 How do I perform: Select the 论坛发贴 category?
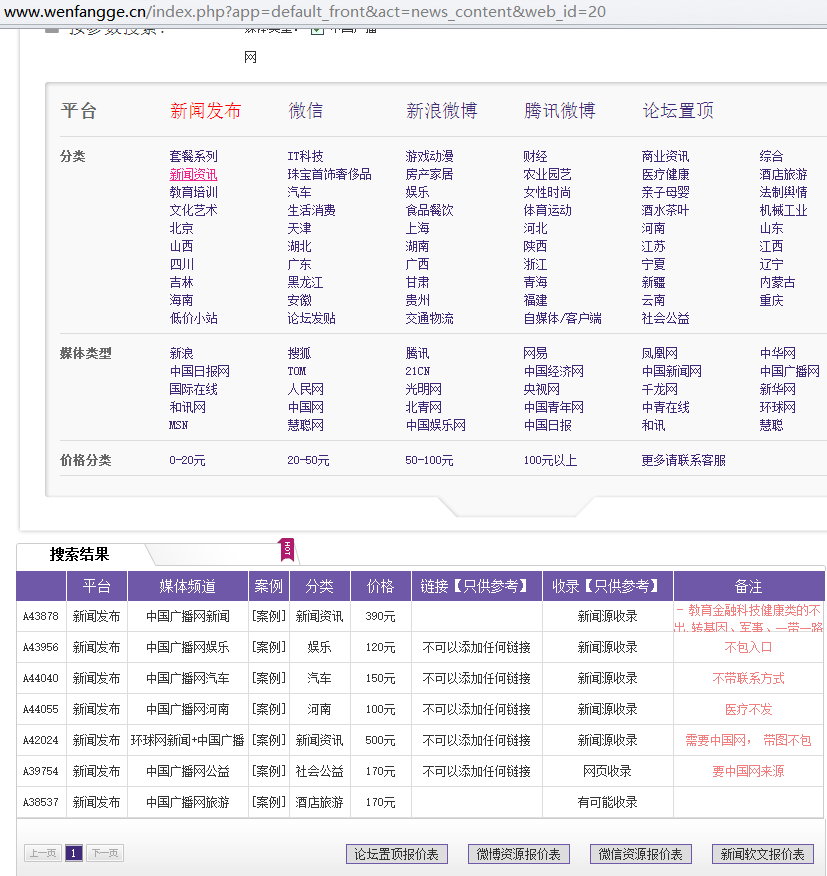pyautogui.click(x=311, y=318)
